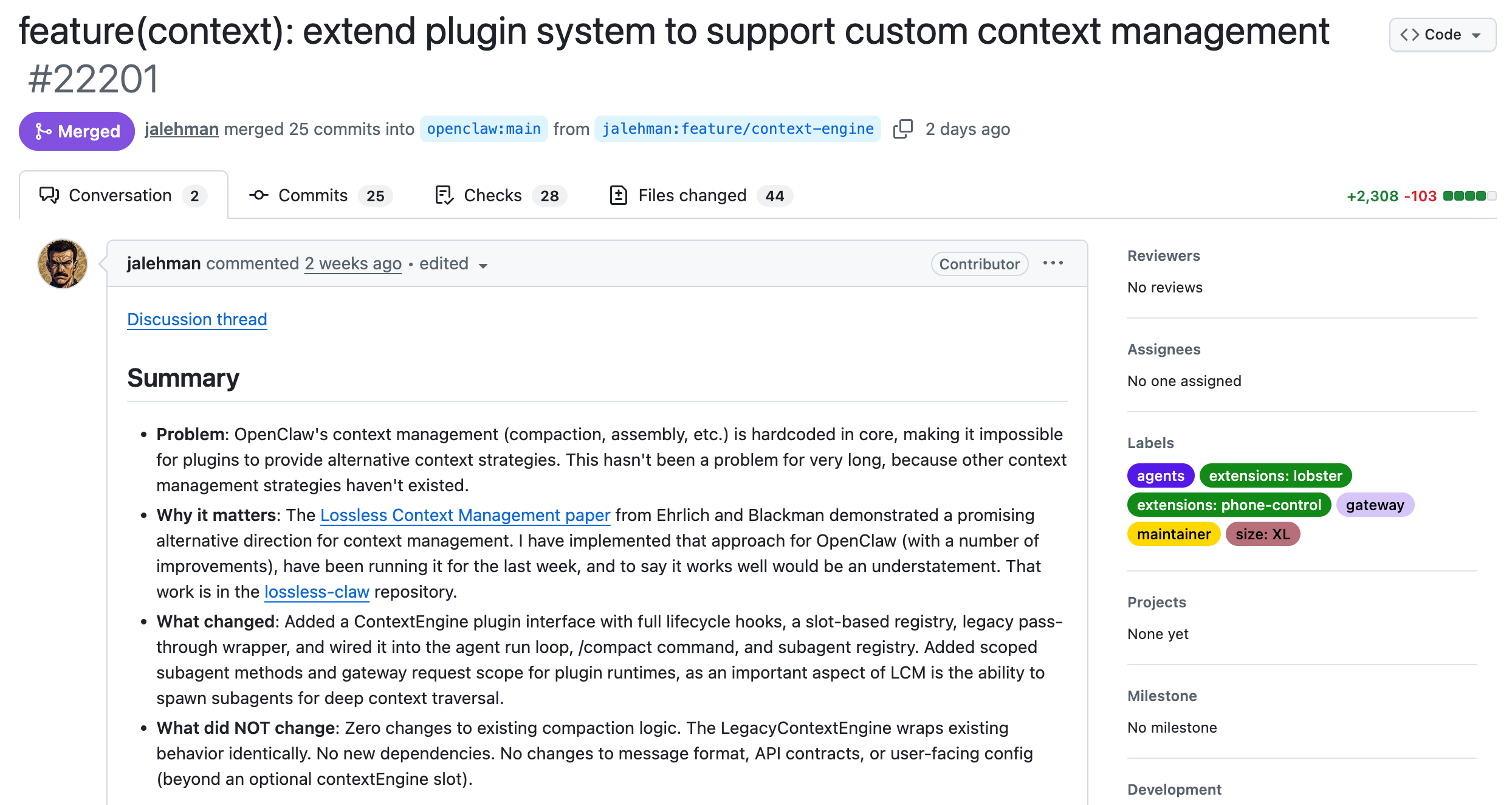
Task: Open the comment options ellipsis menu
Action: (x=1053, y=263)
